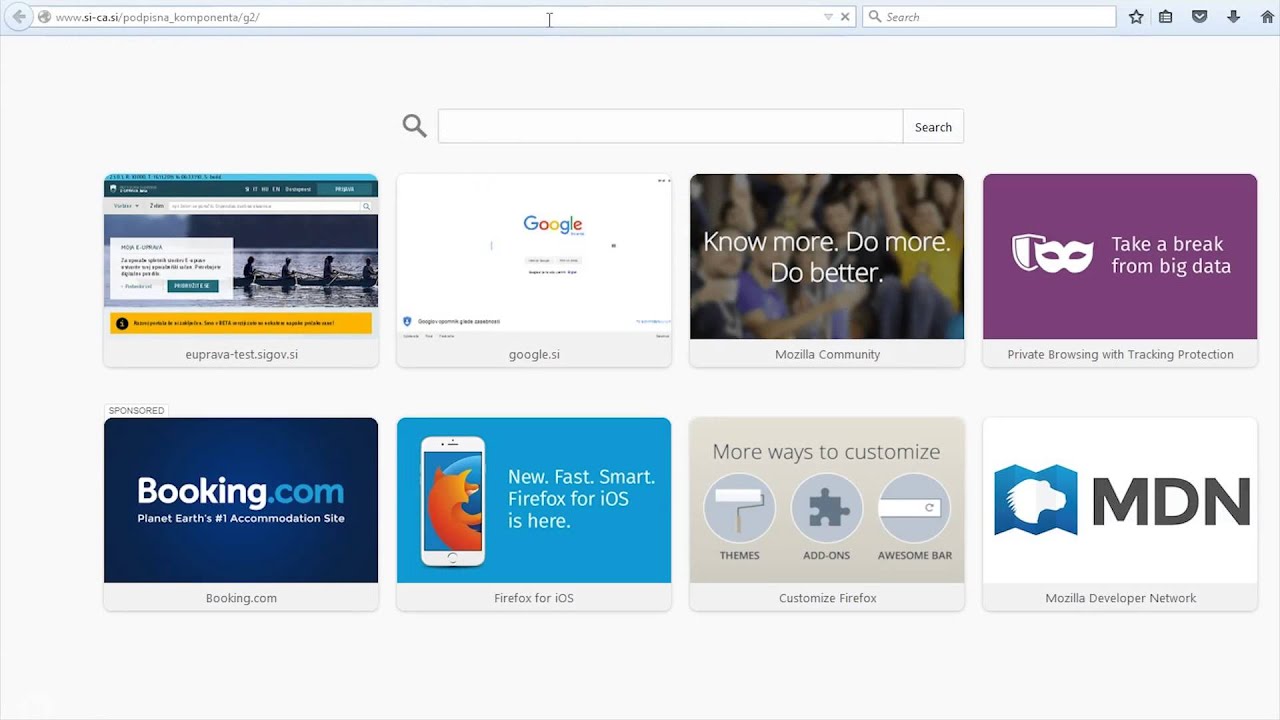The width and height of the screenshot is (1280, 720).
Task: Click the THEMES paint roller icon
Action: (x=739, y=508)
